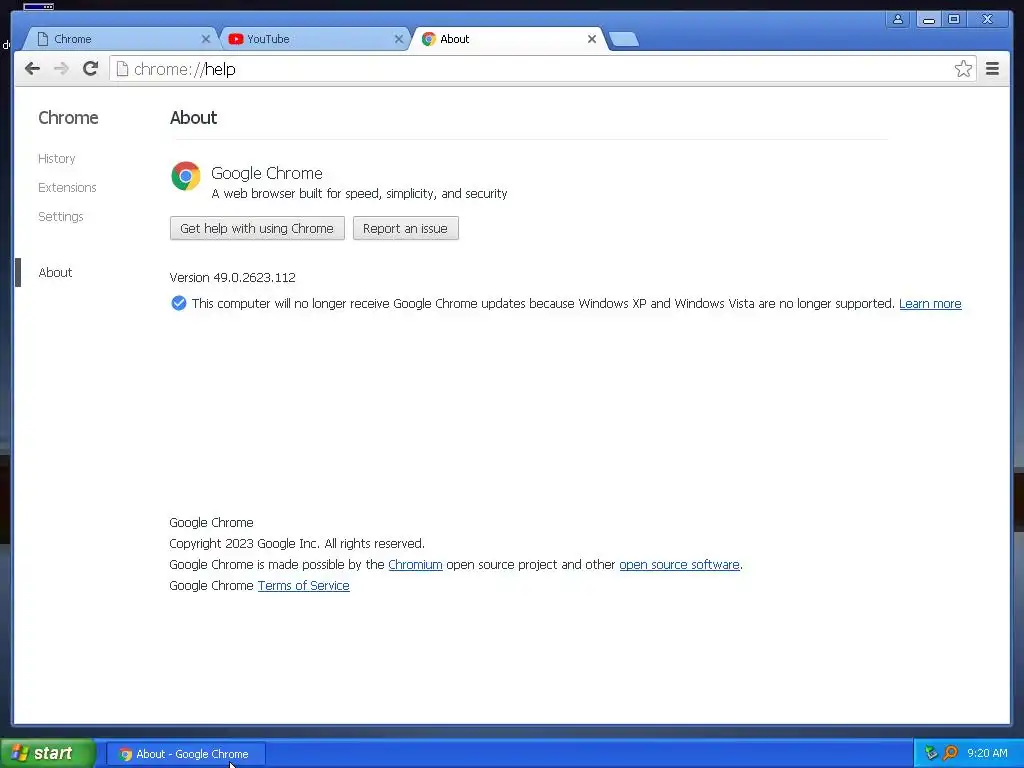Click the forward navigation arrow
This screenshot has width=1024, height=768.
click(x=61, y=69)
